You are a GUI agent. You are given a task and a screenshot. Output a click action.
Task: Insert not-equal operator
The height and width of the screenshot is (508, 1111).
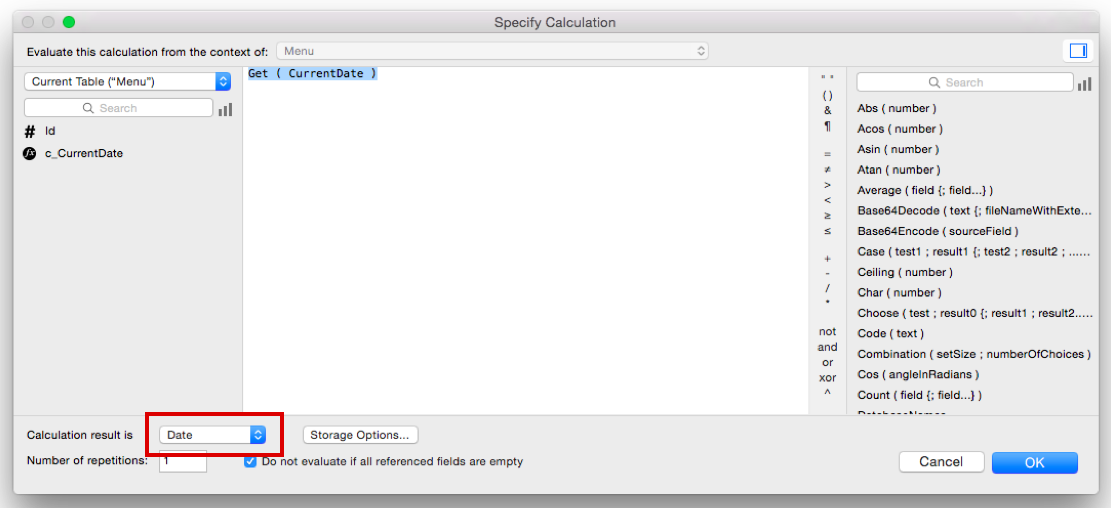click(x=827, y=169)
